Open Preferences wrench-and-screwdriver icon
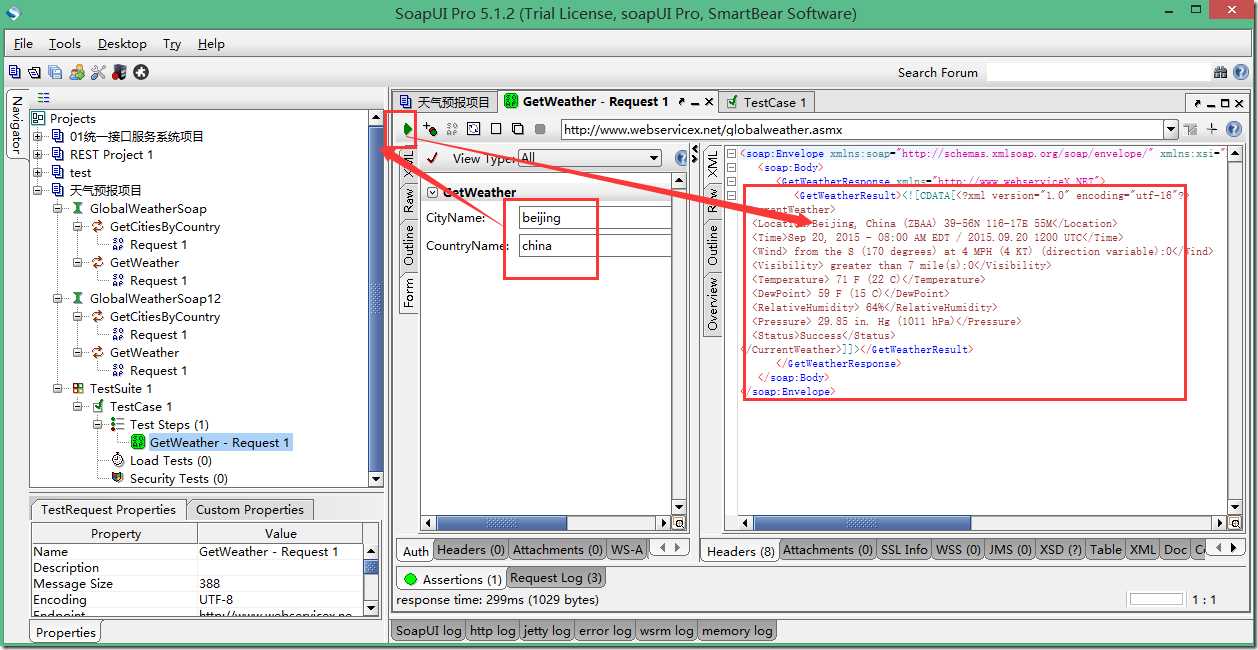 pos(98,72)
